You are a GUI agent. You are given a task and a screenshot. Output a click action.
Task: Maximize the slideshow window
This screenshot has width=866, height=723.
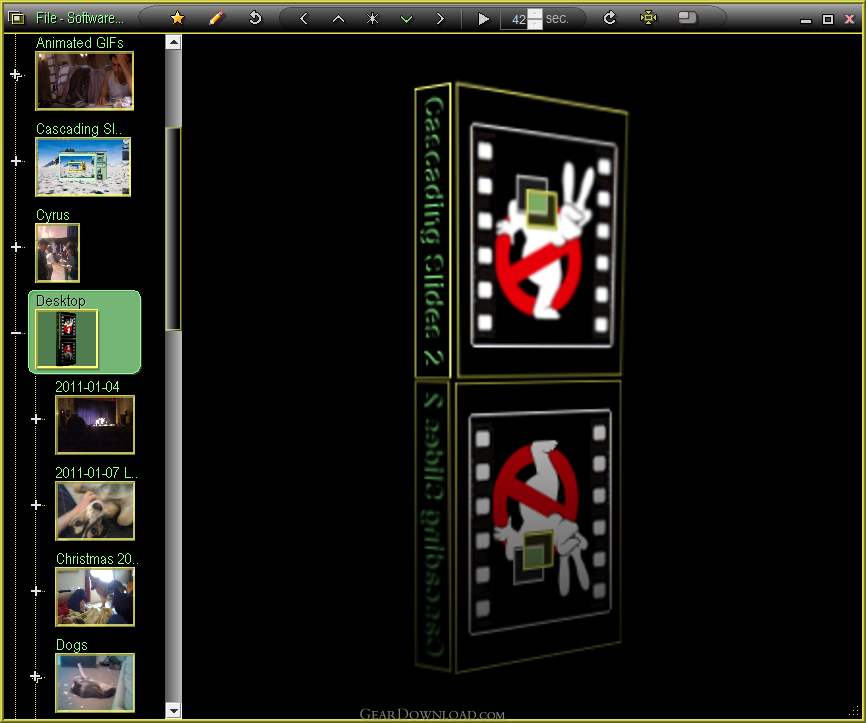pos(828,19)
